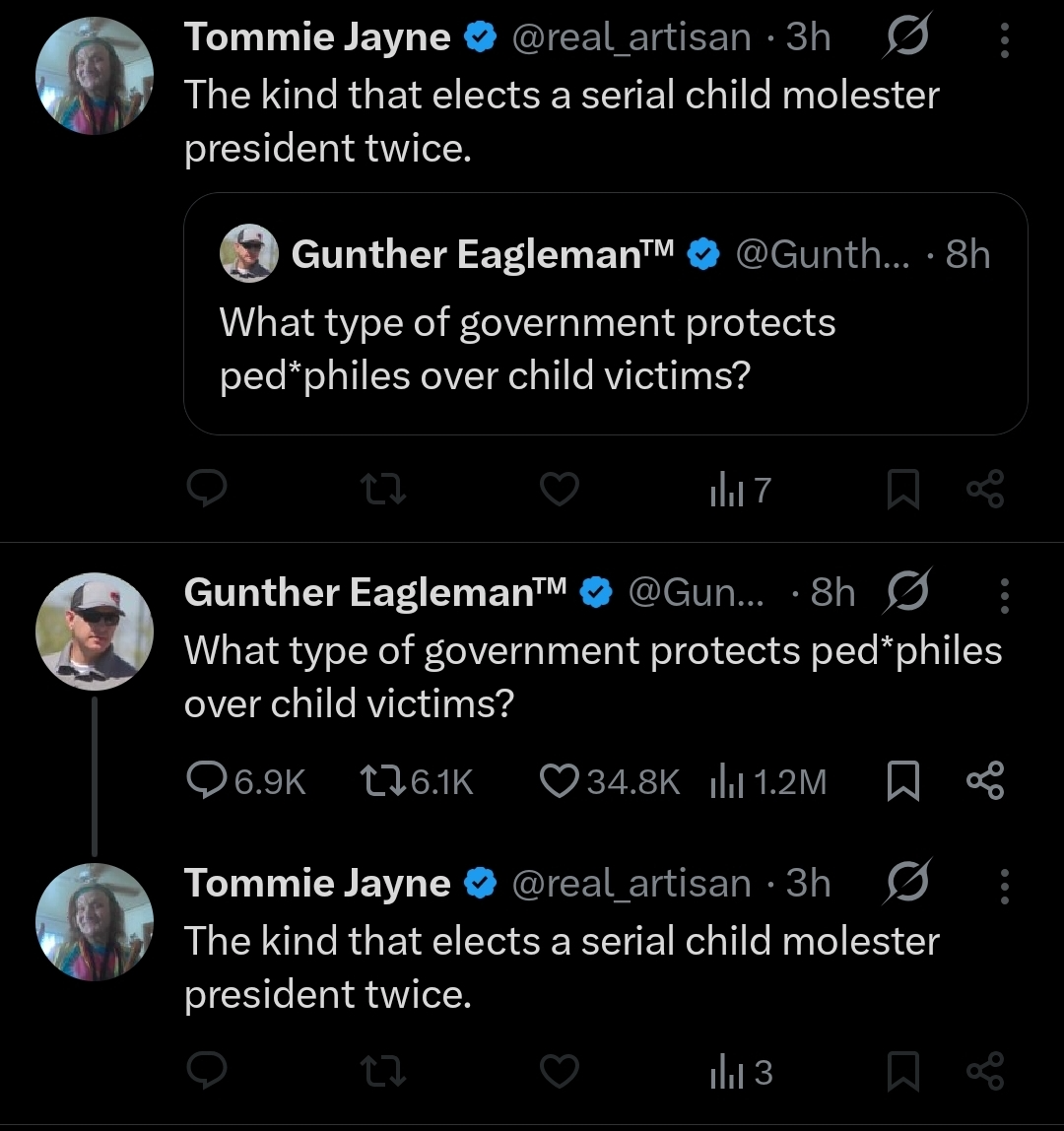Reply to Gunther Eagleman post with 6.9K replies

246,780
